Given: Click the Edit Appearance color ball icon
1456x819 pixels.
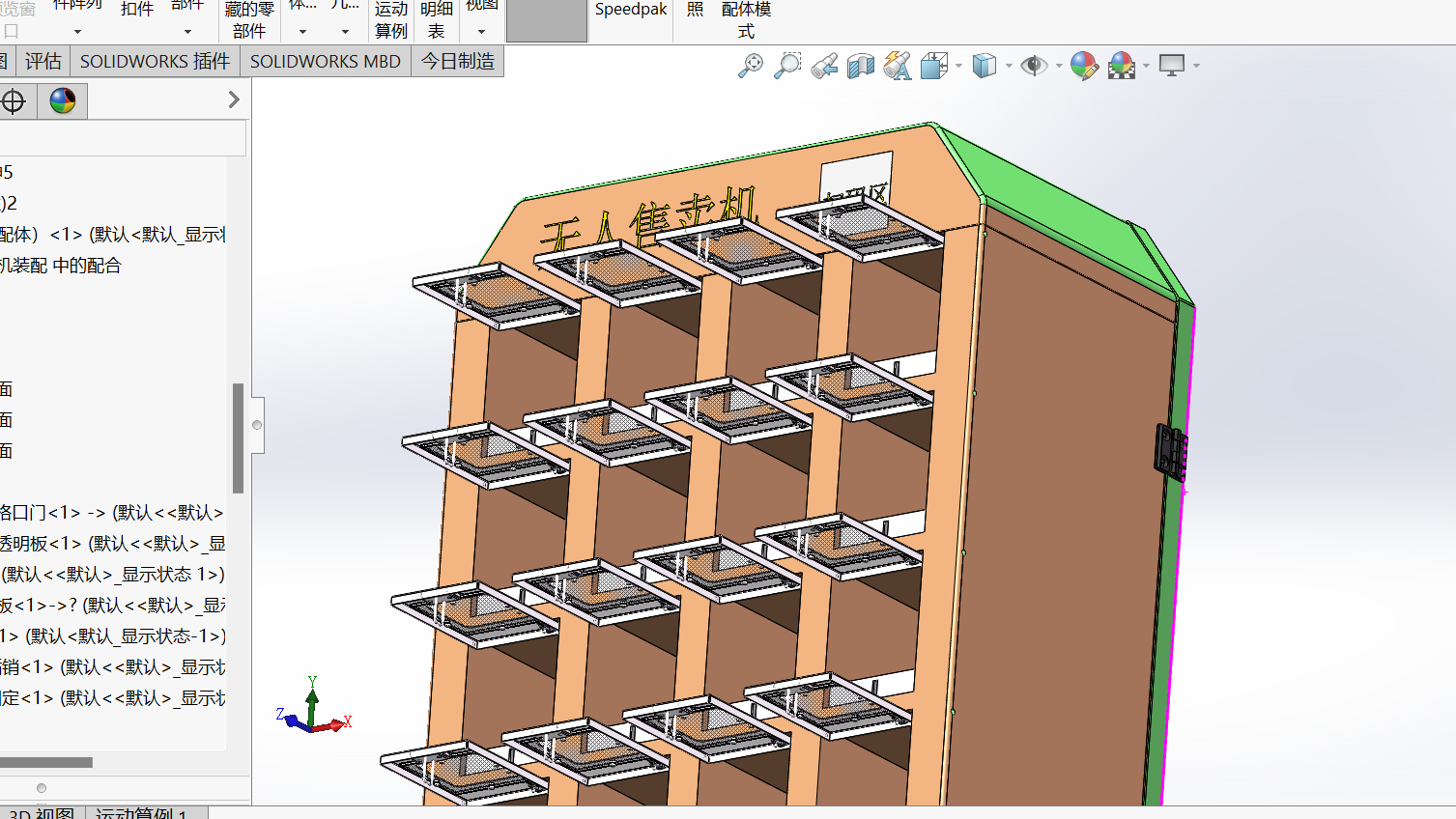Looking at the screenshot, I should 1084,66.
